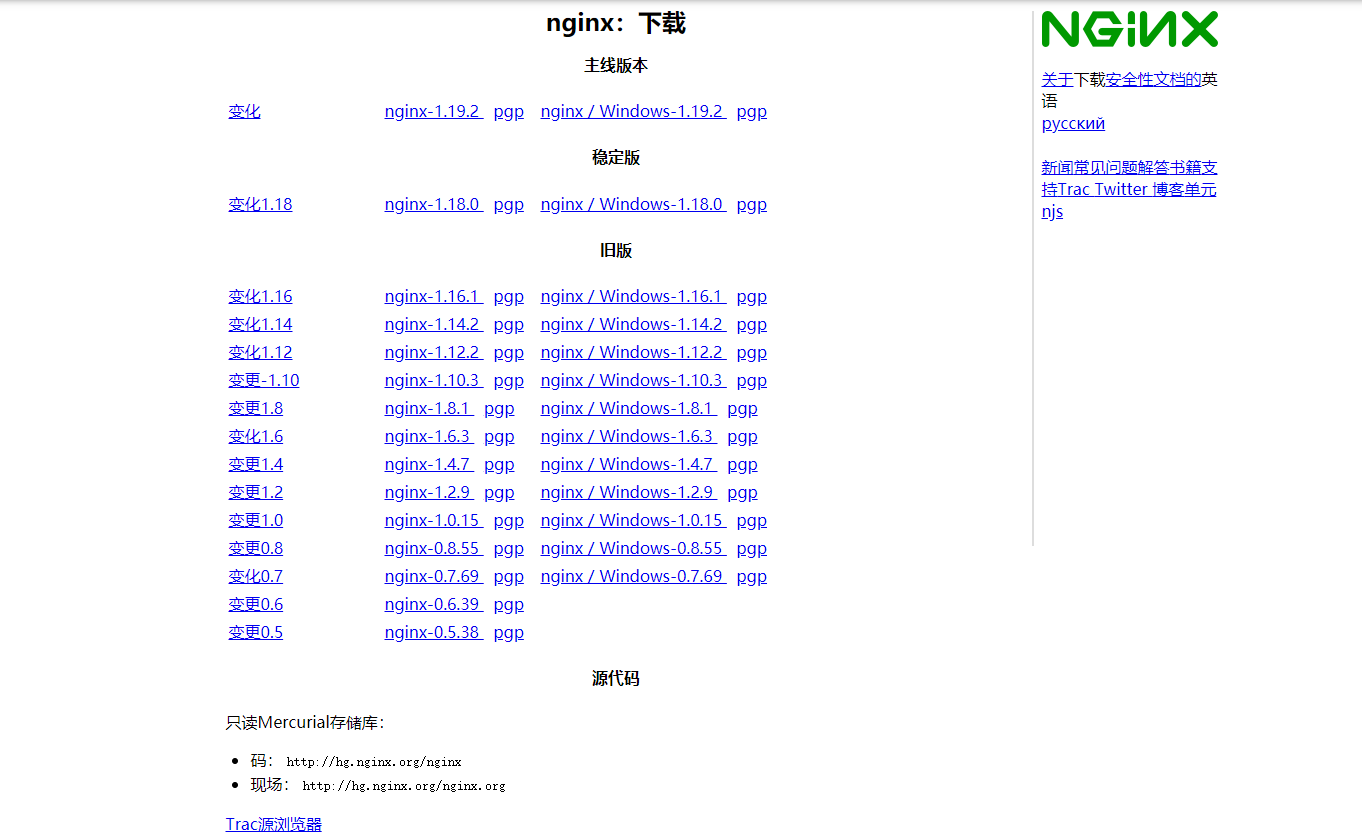Open the Trac源浏览器 link
This screenshot has height=836, width=1362.
(x=274, y=824)
